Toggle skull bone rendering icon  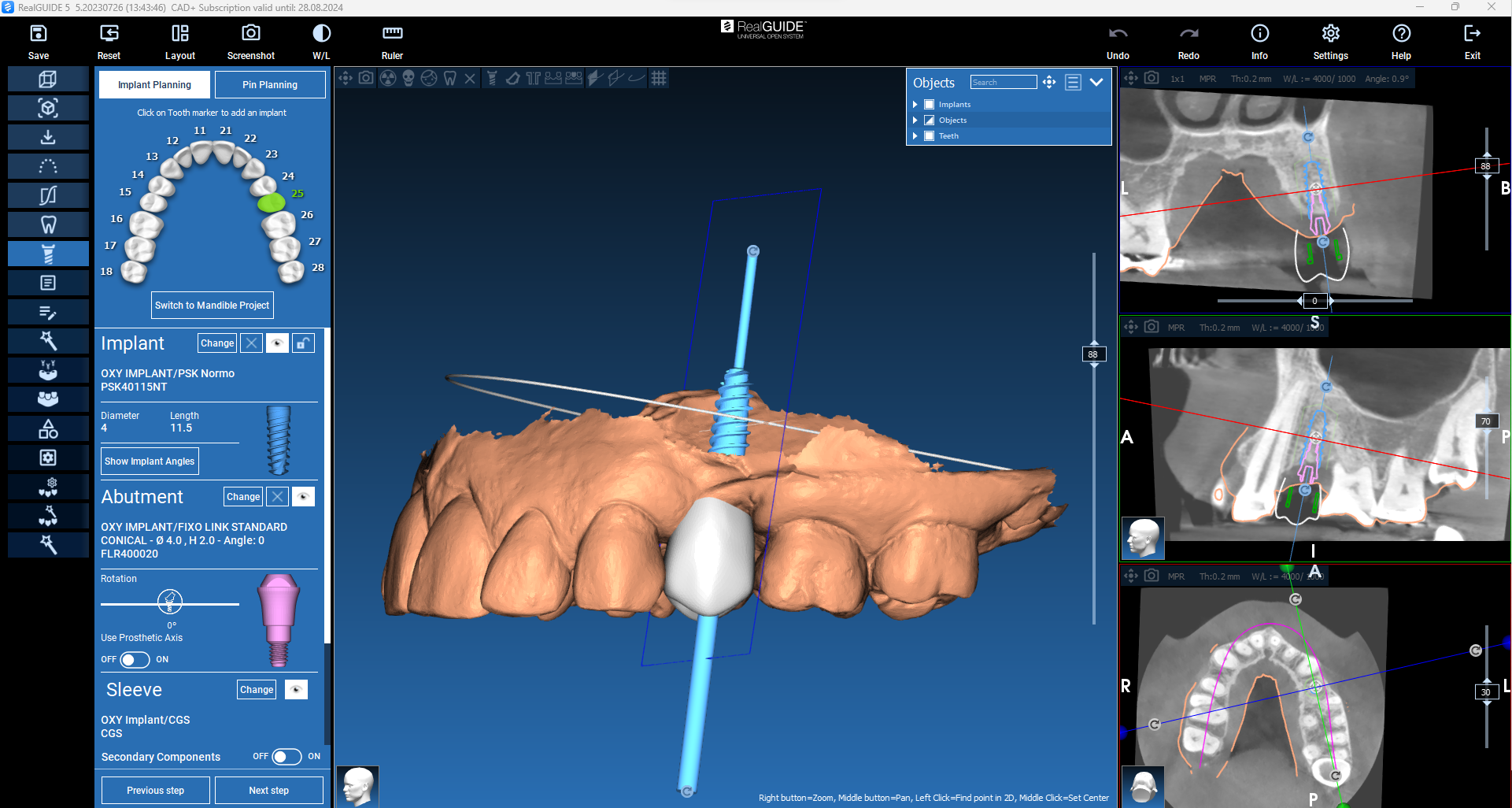click(408, 78)
